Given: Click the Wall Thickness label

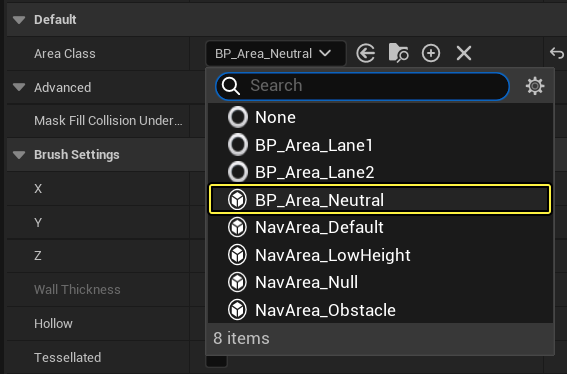Looking at the screenshot, I should [x=77, y=290].
